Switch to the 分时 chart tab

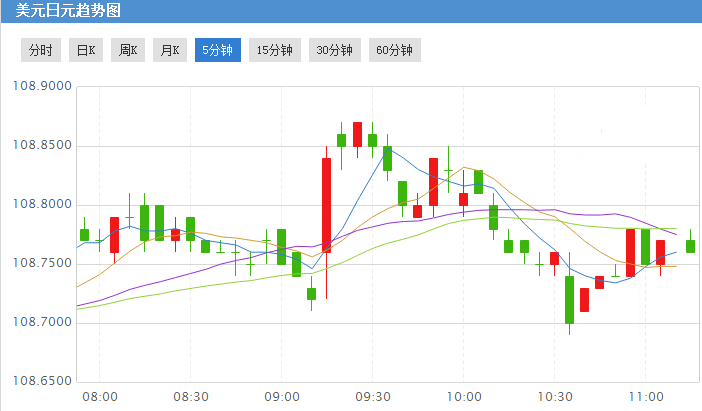pos(40,50)
